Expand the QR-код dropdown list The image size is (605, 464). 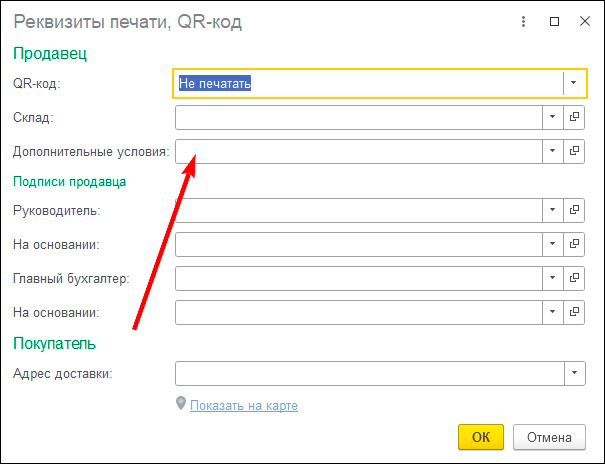point(574,83)
